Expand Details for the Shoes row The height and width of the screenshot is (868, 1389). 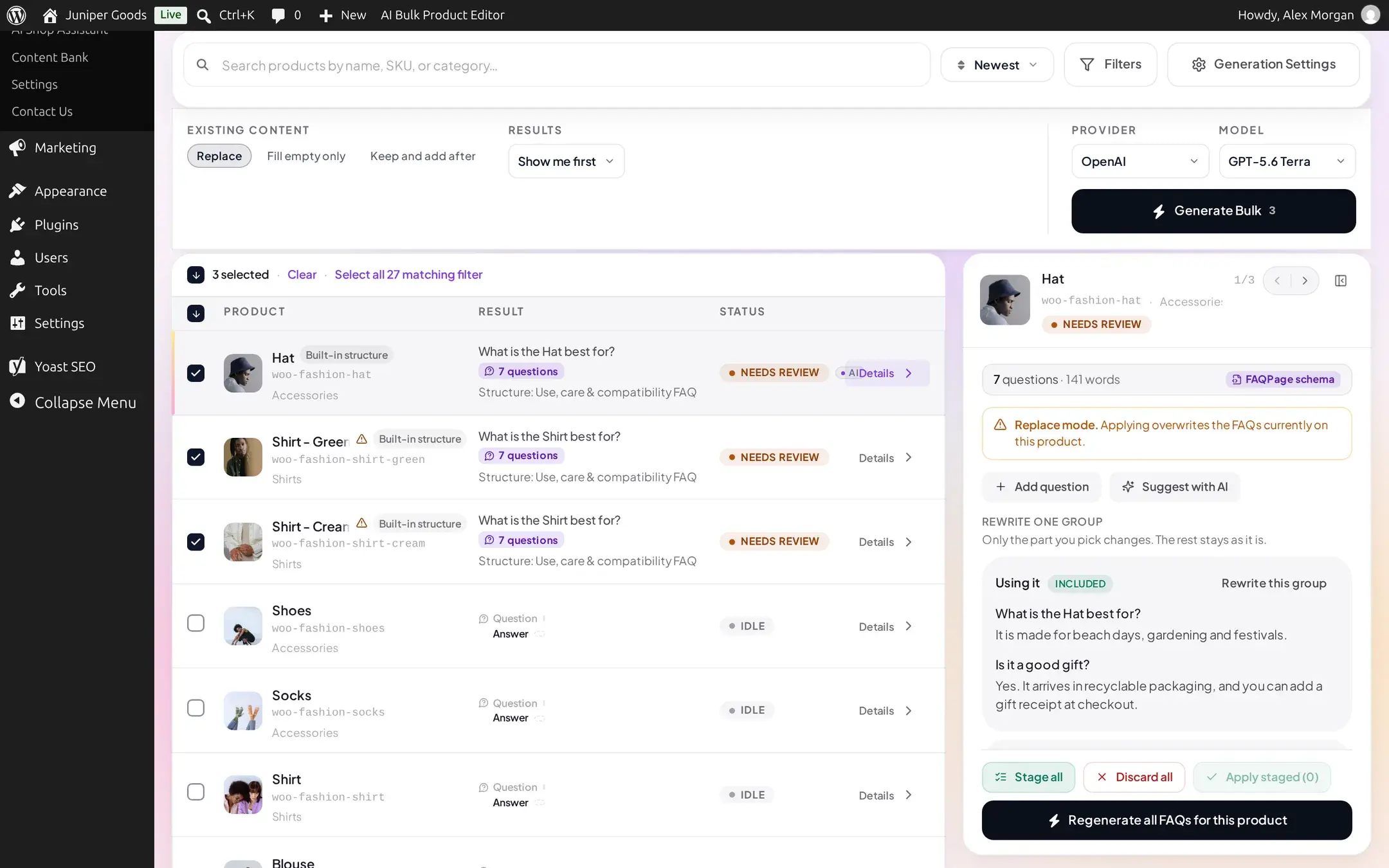tap(885, 626)
